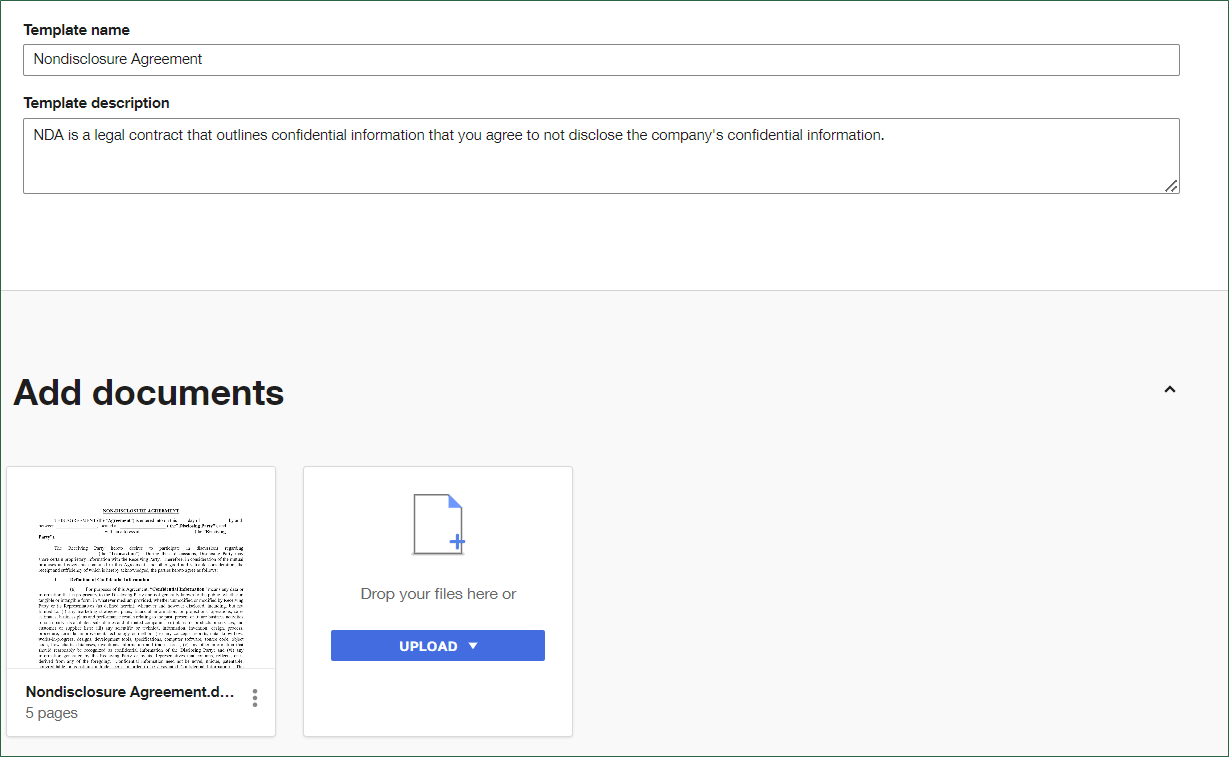Open the document three-dot options menu
1229x757 pixels.
tap(255, 698)
